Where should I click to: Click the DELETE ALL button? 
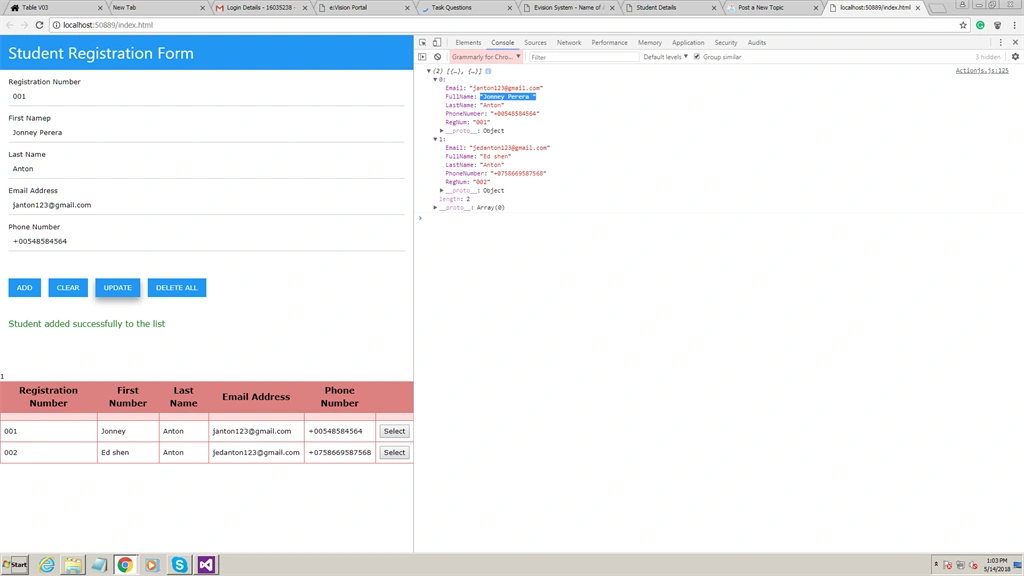(x=176, y=287)
